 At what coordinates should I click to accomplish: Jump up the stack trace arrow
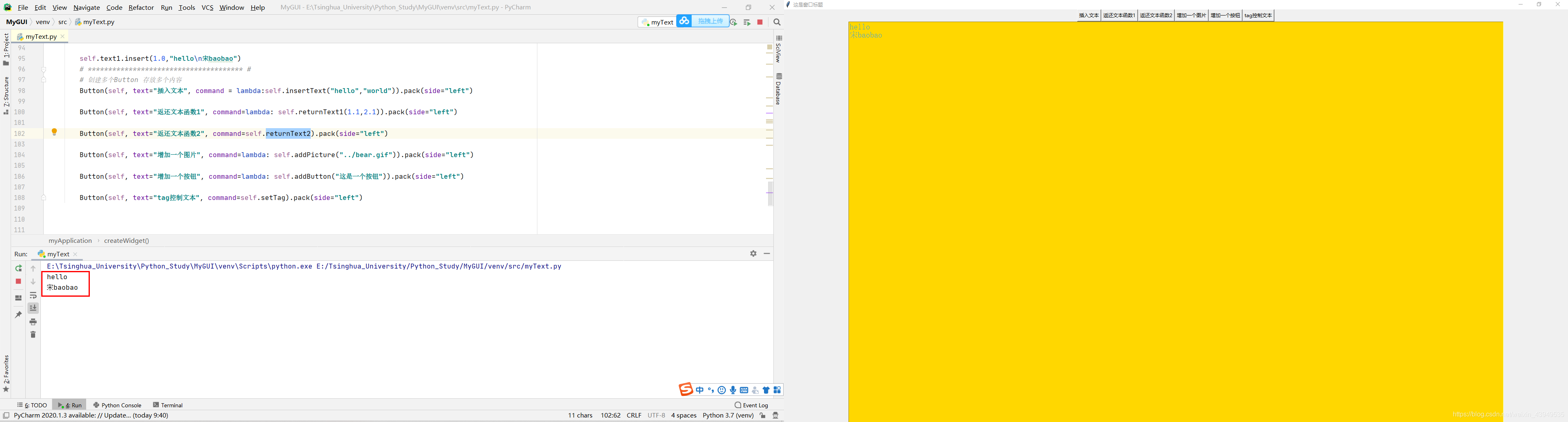click(x=33, y=268)
